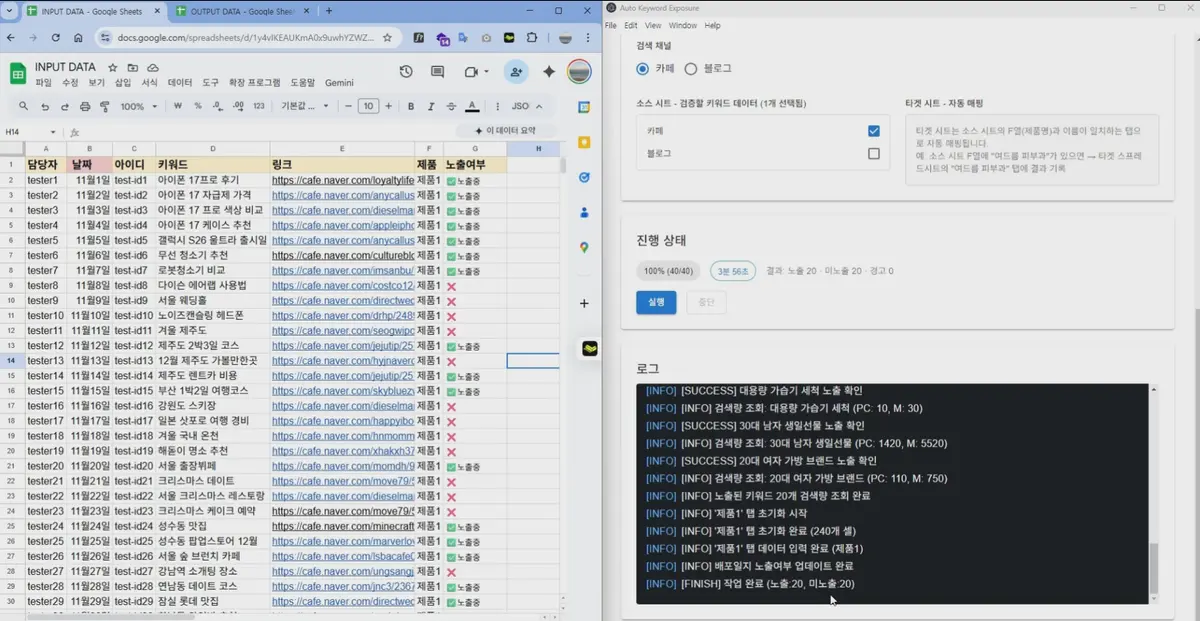Click the font size 10 field
The width and height of the screenshot is (1200, 621).
[368, 106]
